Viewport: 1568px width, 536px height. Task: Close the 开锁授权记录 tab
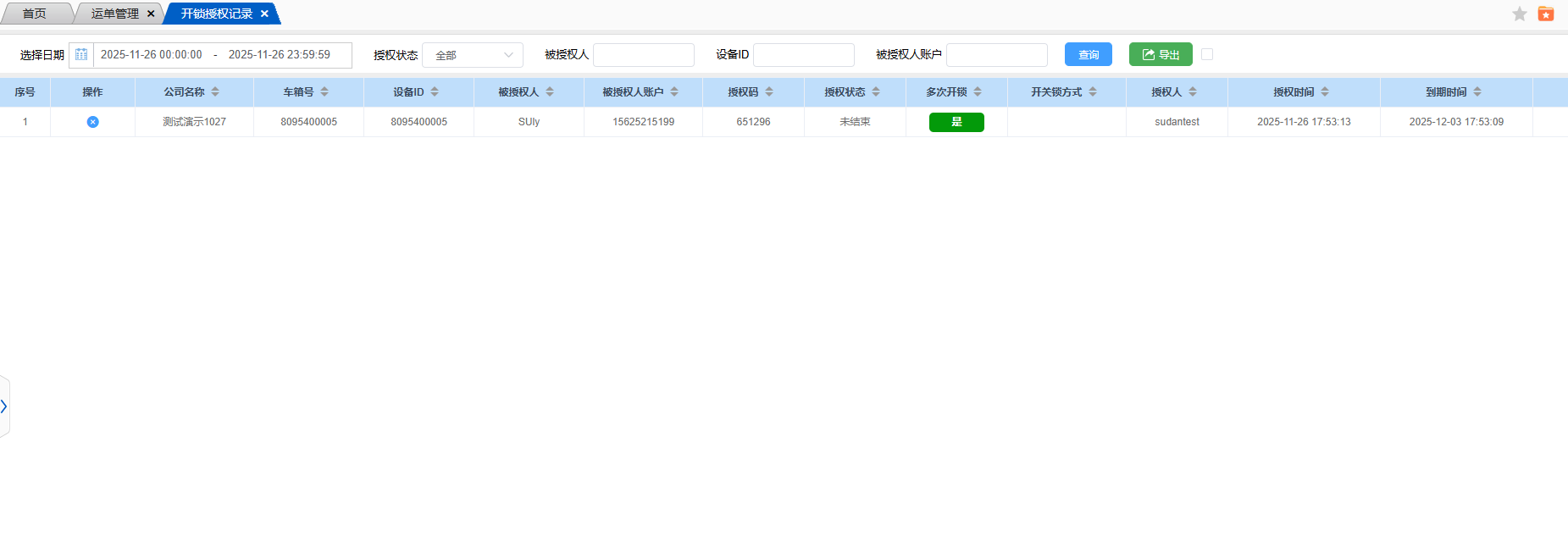tap(264, 14)
